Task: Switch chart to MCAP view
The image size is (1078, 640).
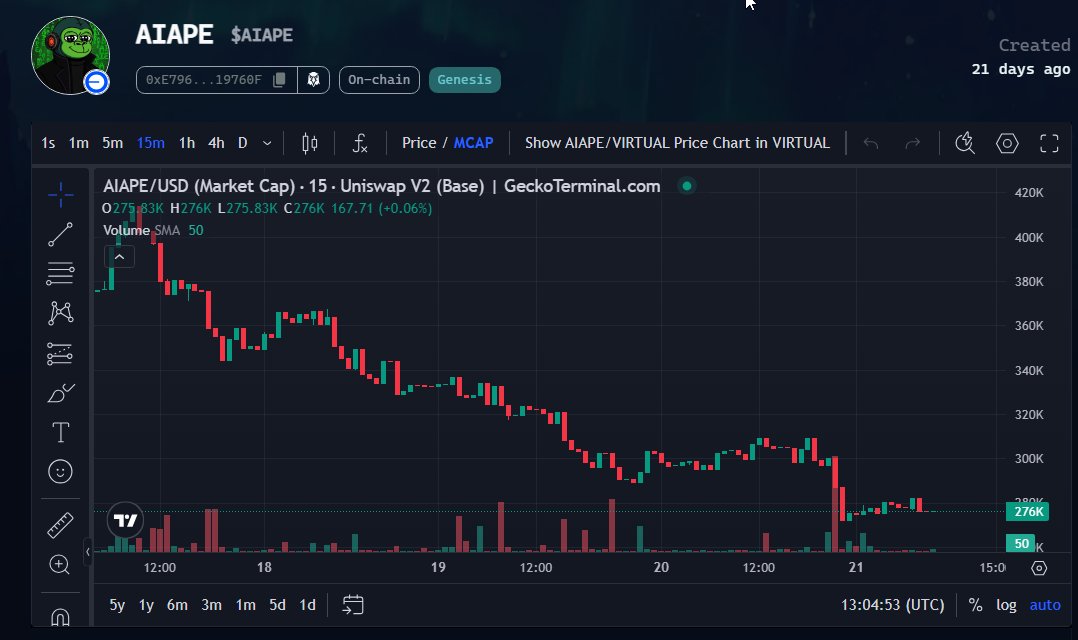Action: point(473,143)
